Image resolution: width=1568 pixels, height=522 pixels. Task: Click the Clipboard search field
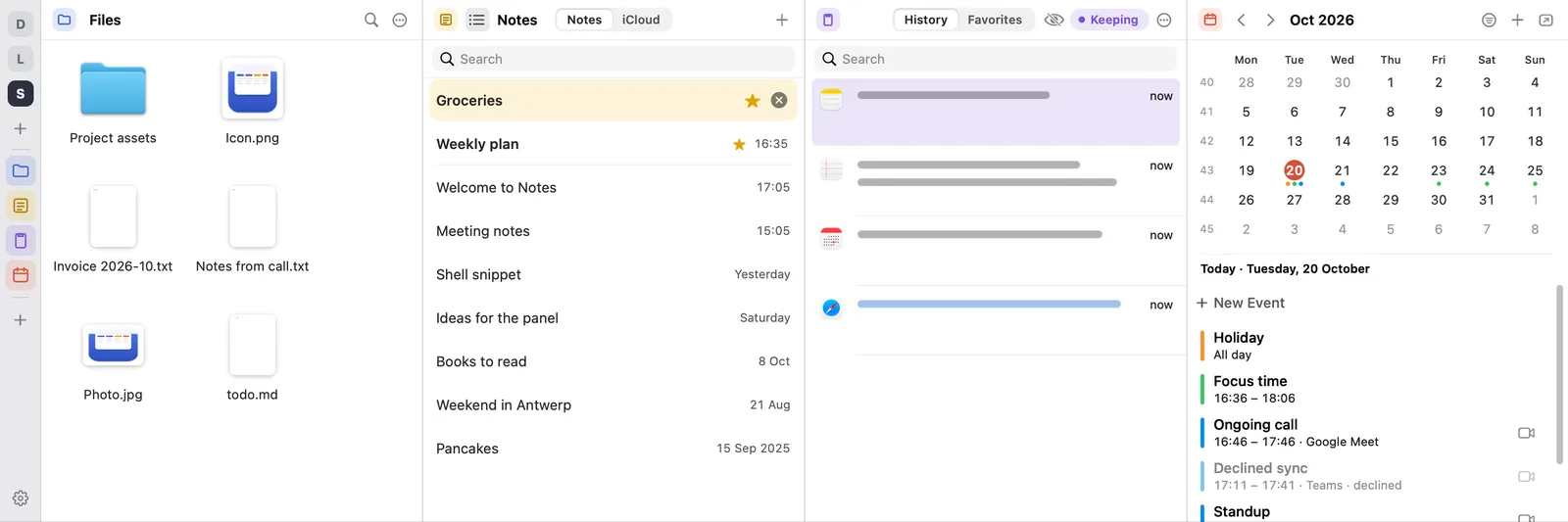pyautogui.click(x=996, y=59)
